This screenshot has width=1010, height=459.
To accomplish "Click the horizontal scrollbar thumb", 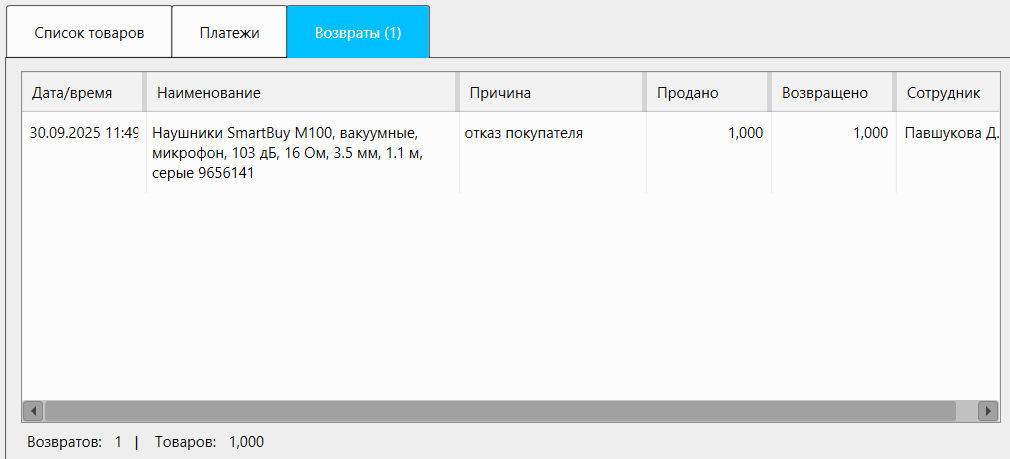I will click(500, 411).
